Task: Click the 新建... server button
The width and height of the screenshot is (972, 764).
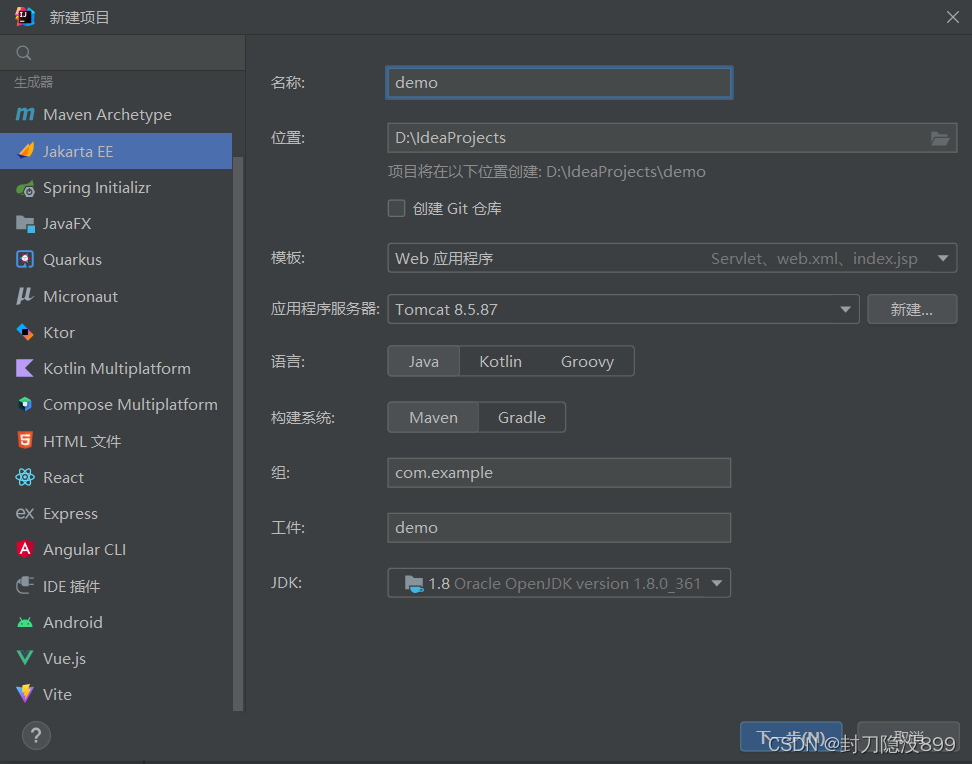Action: [x=912, y=309]
